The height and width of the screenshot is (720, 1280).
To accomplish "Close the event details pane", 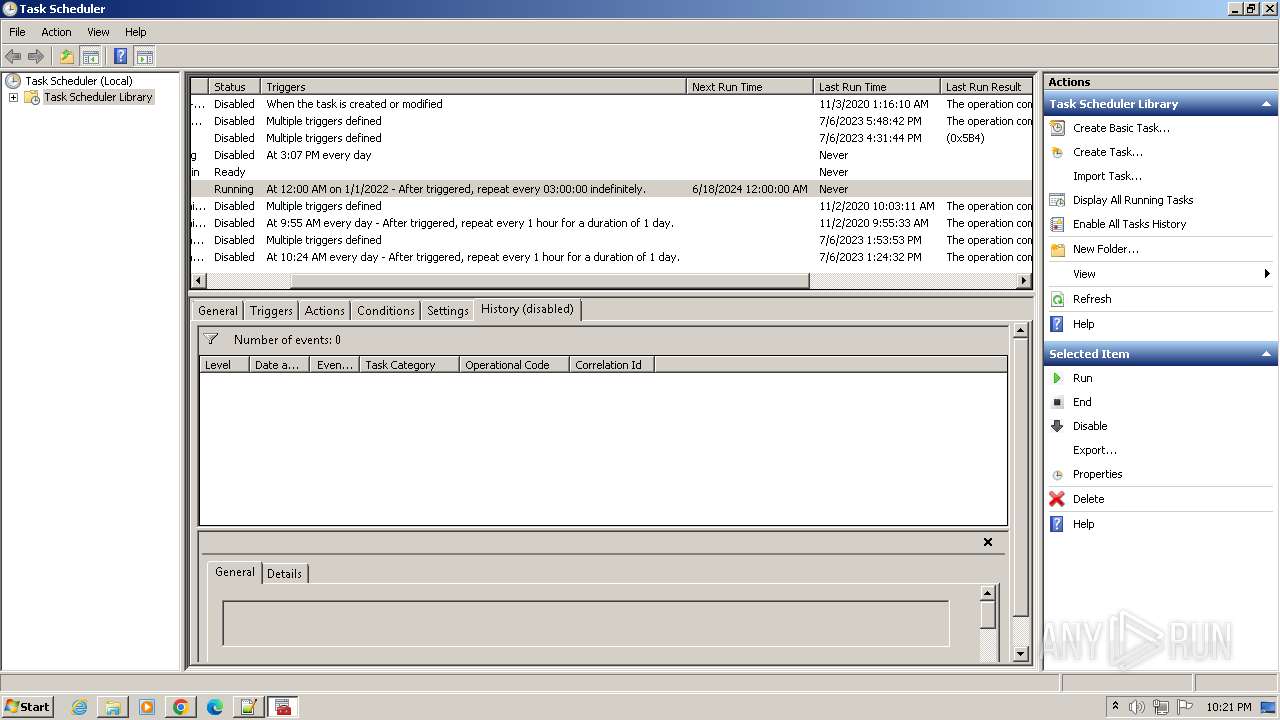I will (x=988, y=542).
